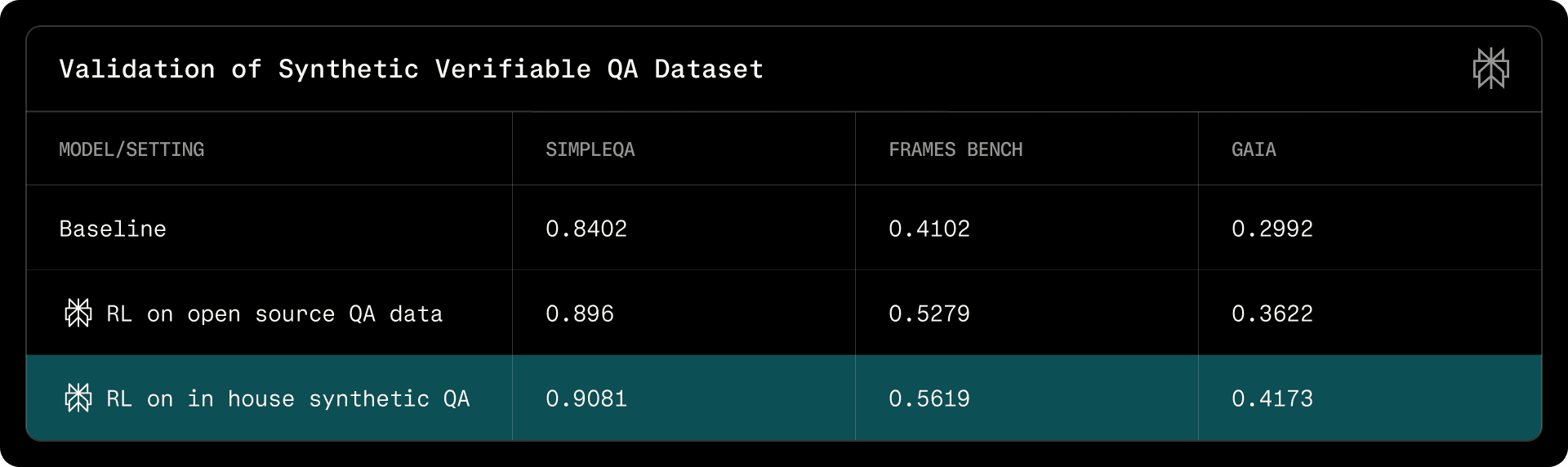Click the highlighted 0.4173 GAIA score

click(1272, 398)
